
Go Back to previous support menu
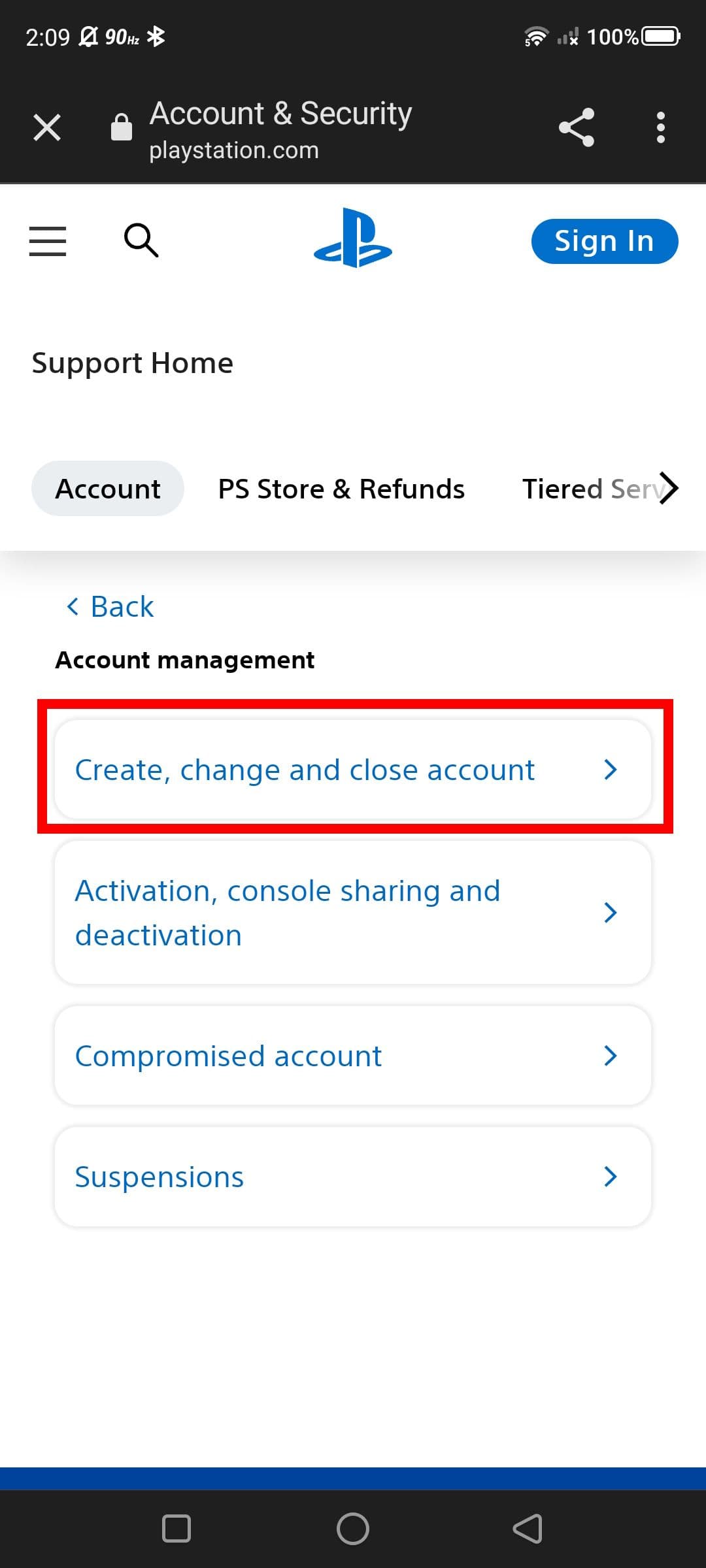point(111,607)
